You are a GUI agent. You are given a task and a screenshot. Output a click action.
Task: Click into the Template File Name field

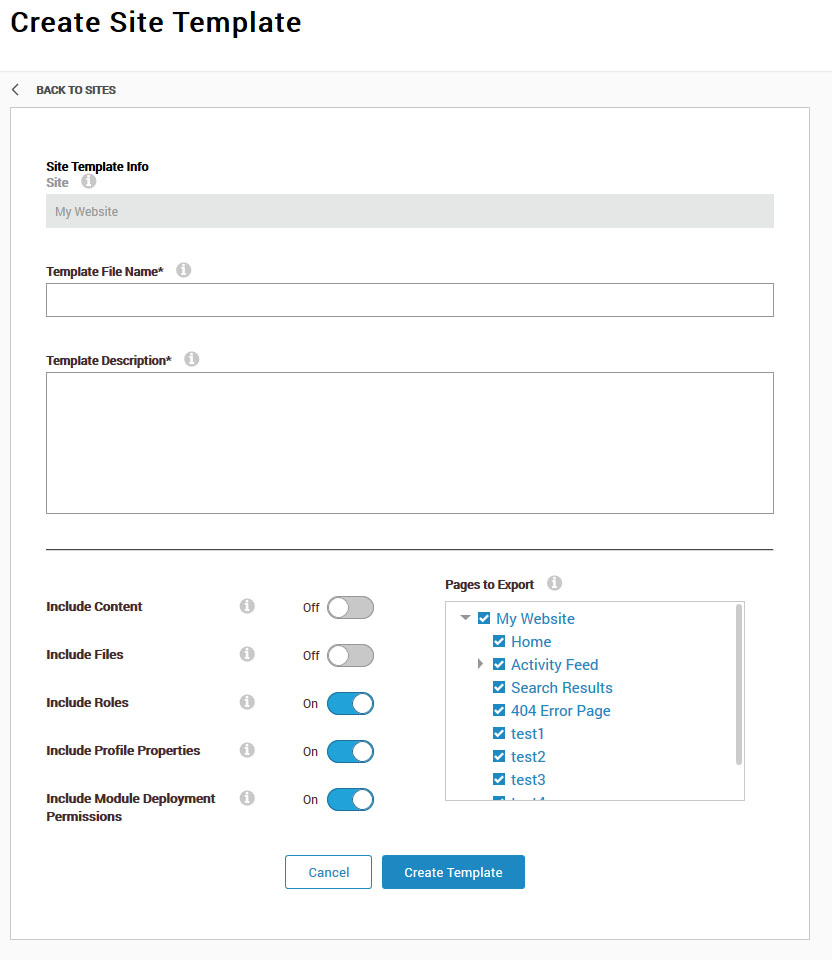click(409, 300)
